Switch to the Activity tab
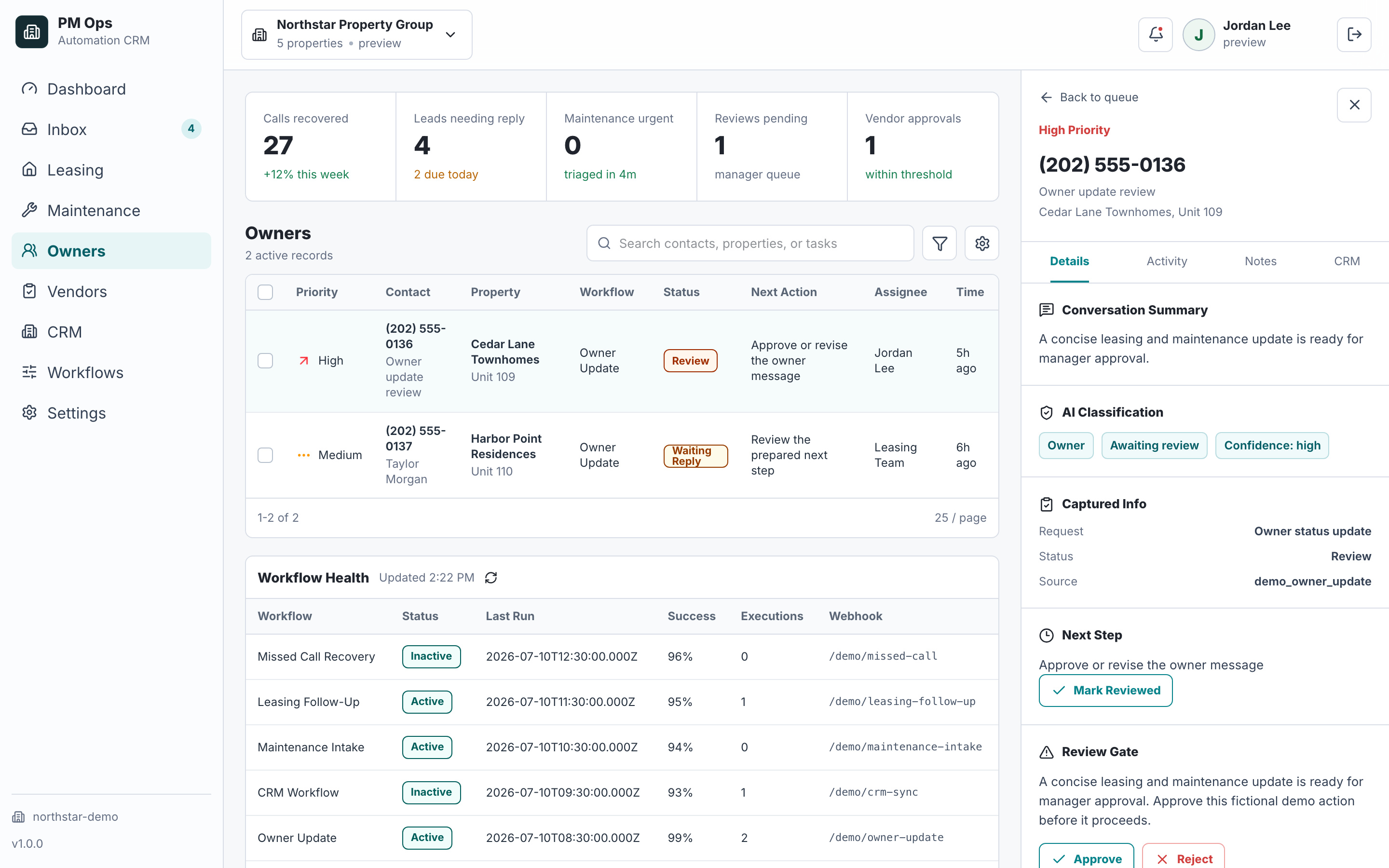This screenshot has height=868, width=1389. tap(1166, 261)
